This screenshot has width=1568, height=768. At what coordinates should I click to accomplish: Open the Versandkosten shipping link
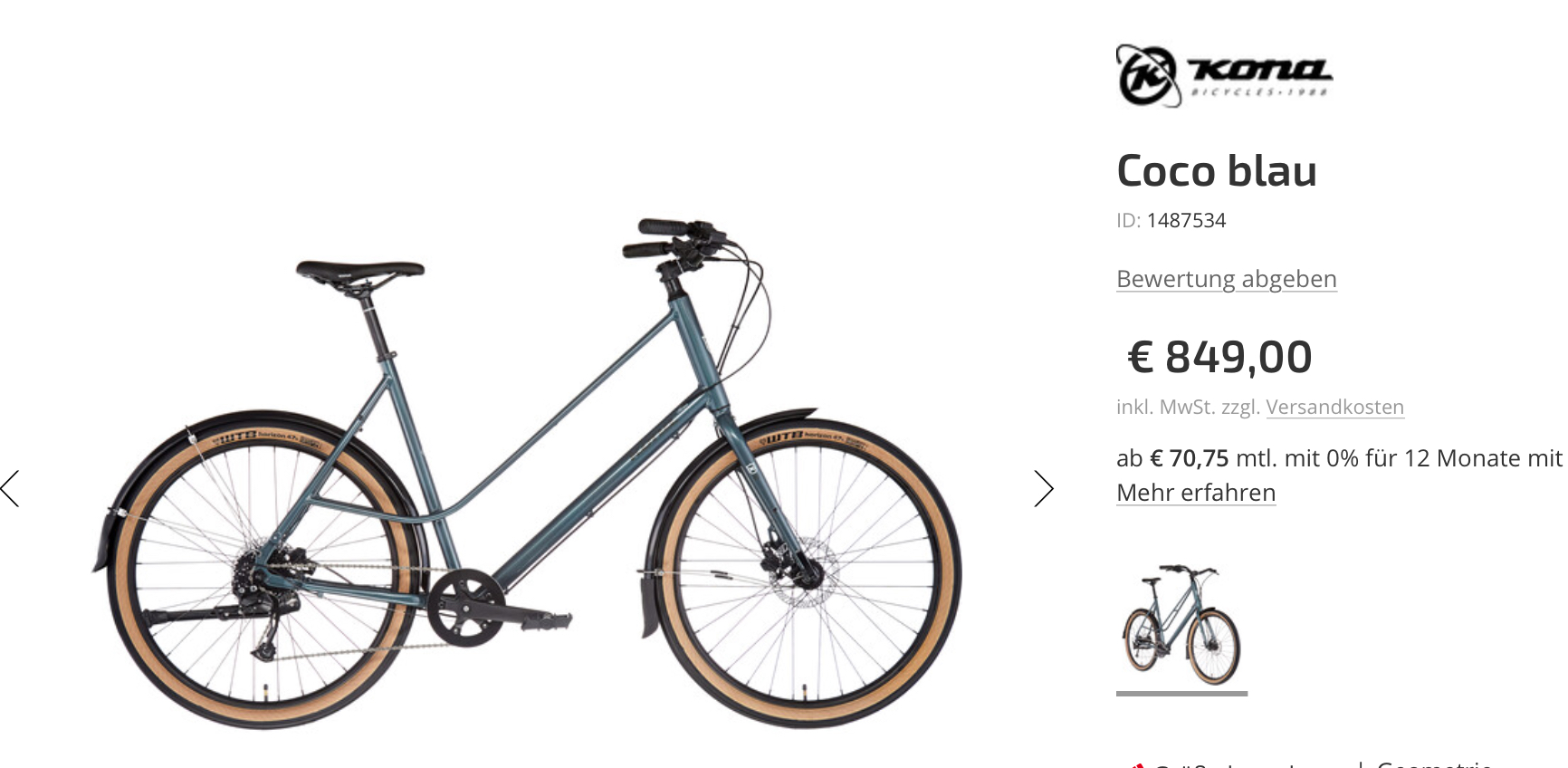pyautogui.click(x=1334, y=408)
